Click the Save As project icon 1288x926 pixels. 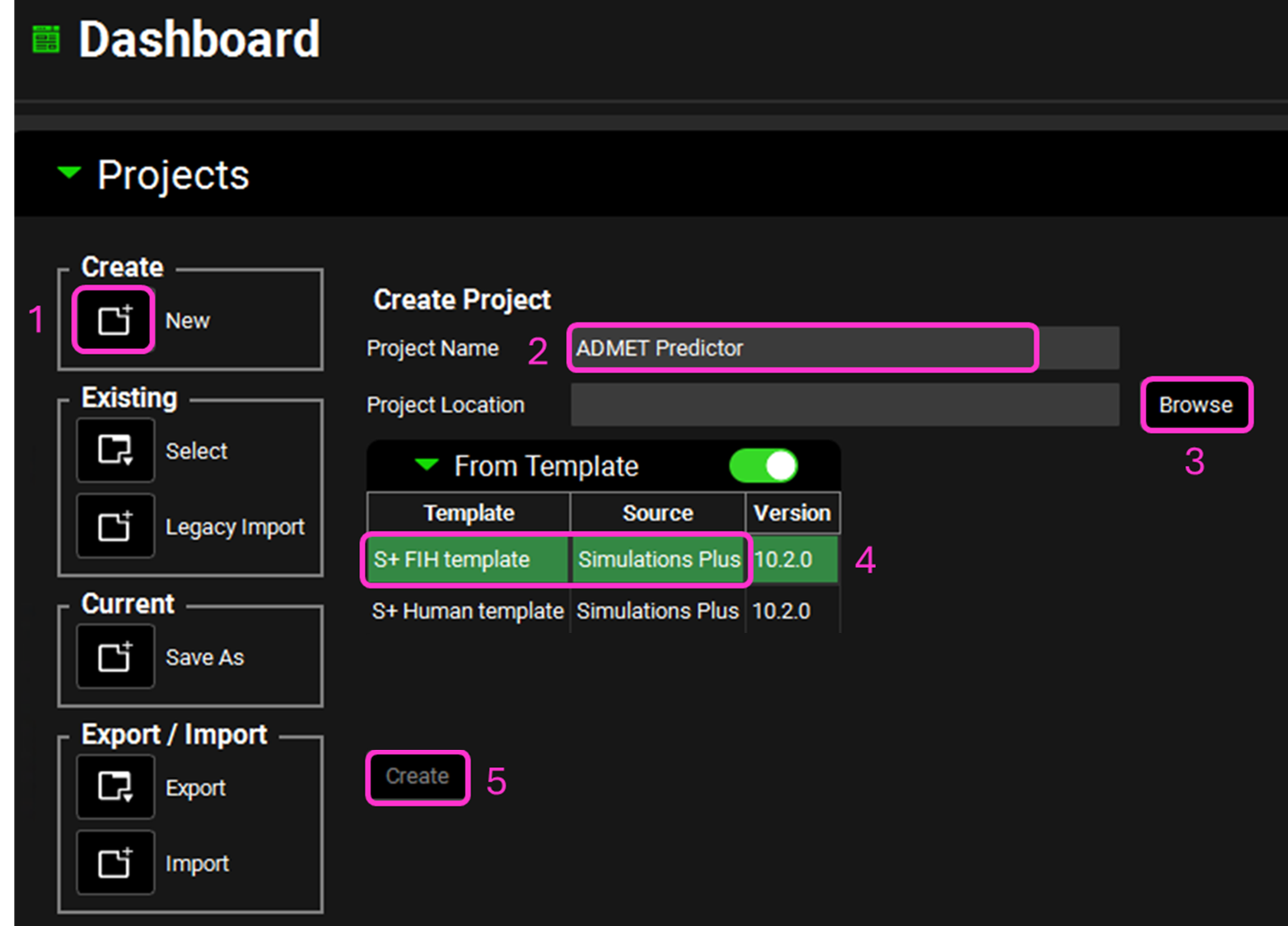(x=114, y=656)
